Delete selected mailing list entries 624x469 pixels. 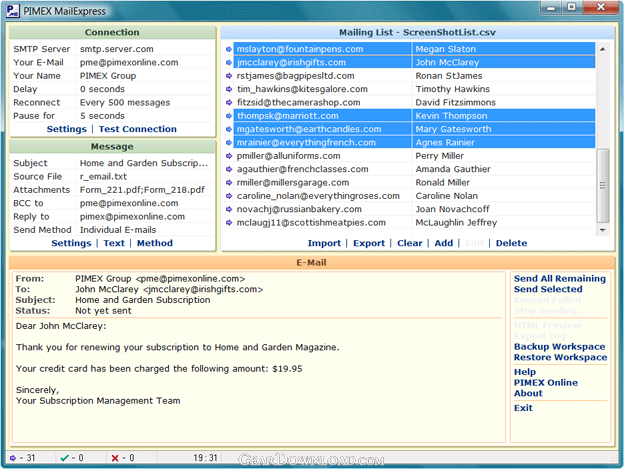coord(511,243)
